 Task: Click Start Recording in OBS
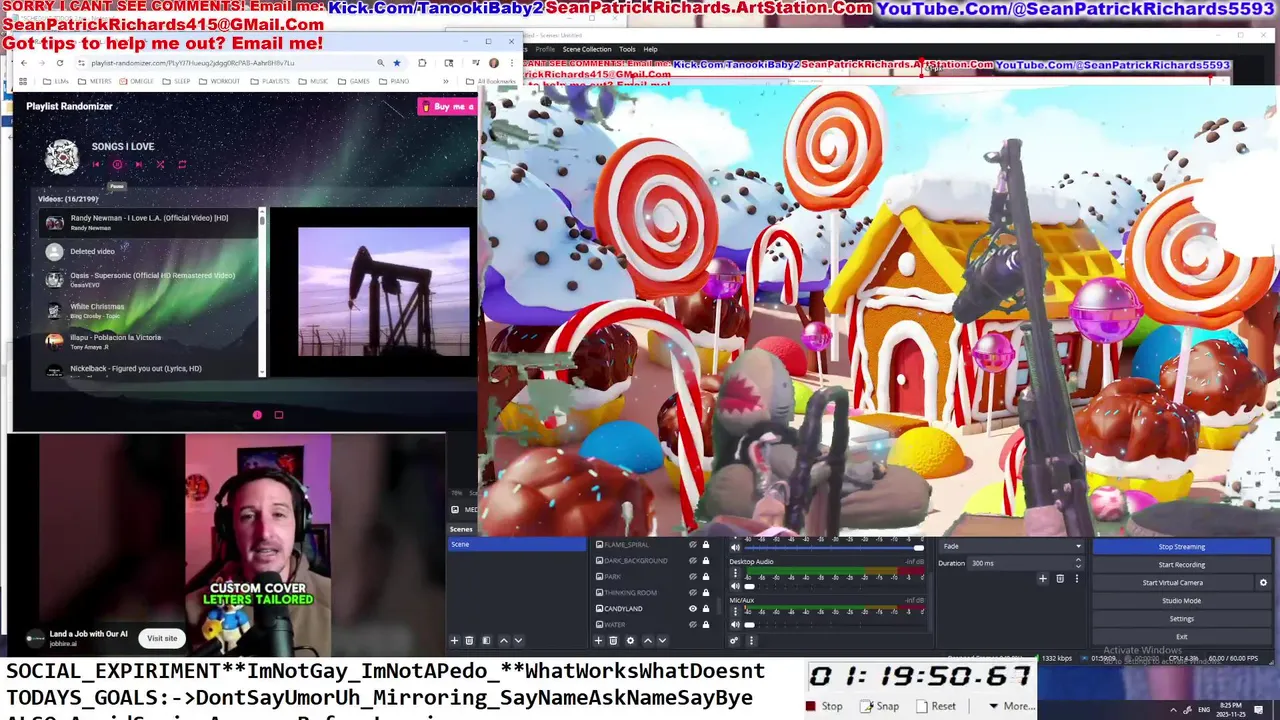pyautogui.click(x=1181, y=565)
